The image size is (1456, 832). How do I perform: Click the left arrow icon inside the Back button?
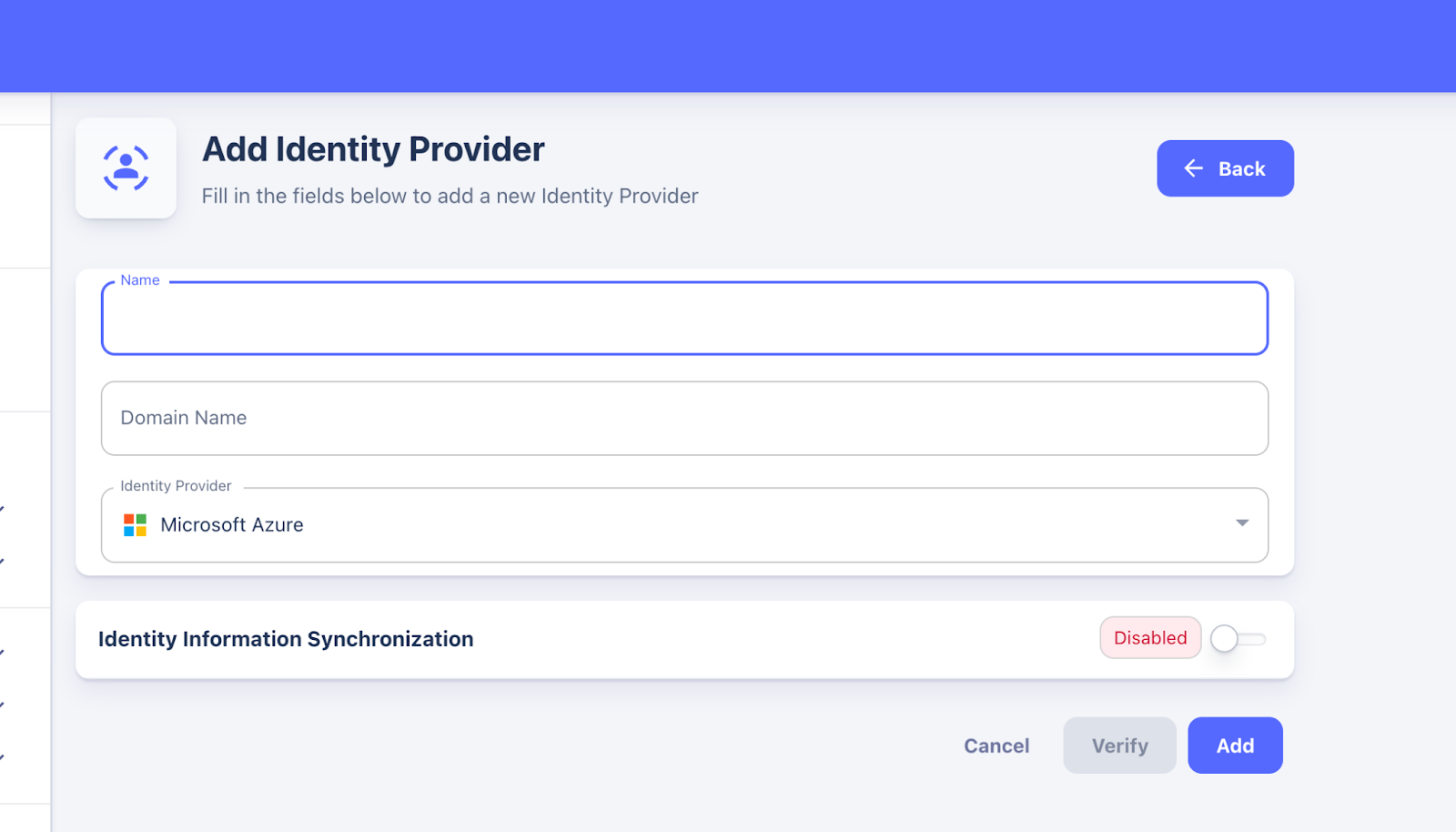click(x=1193, y=168)
